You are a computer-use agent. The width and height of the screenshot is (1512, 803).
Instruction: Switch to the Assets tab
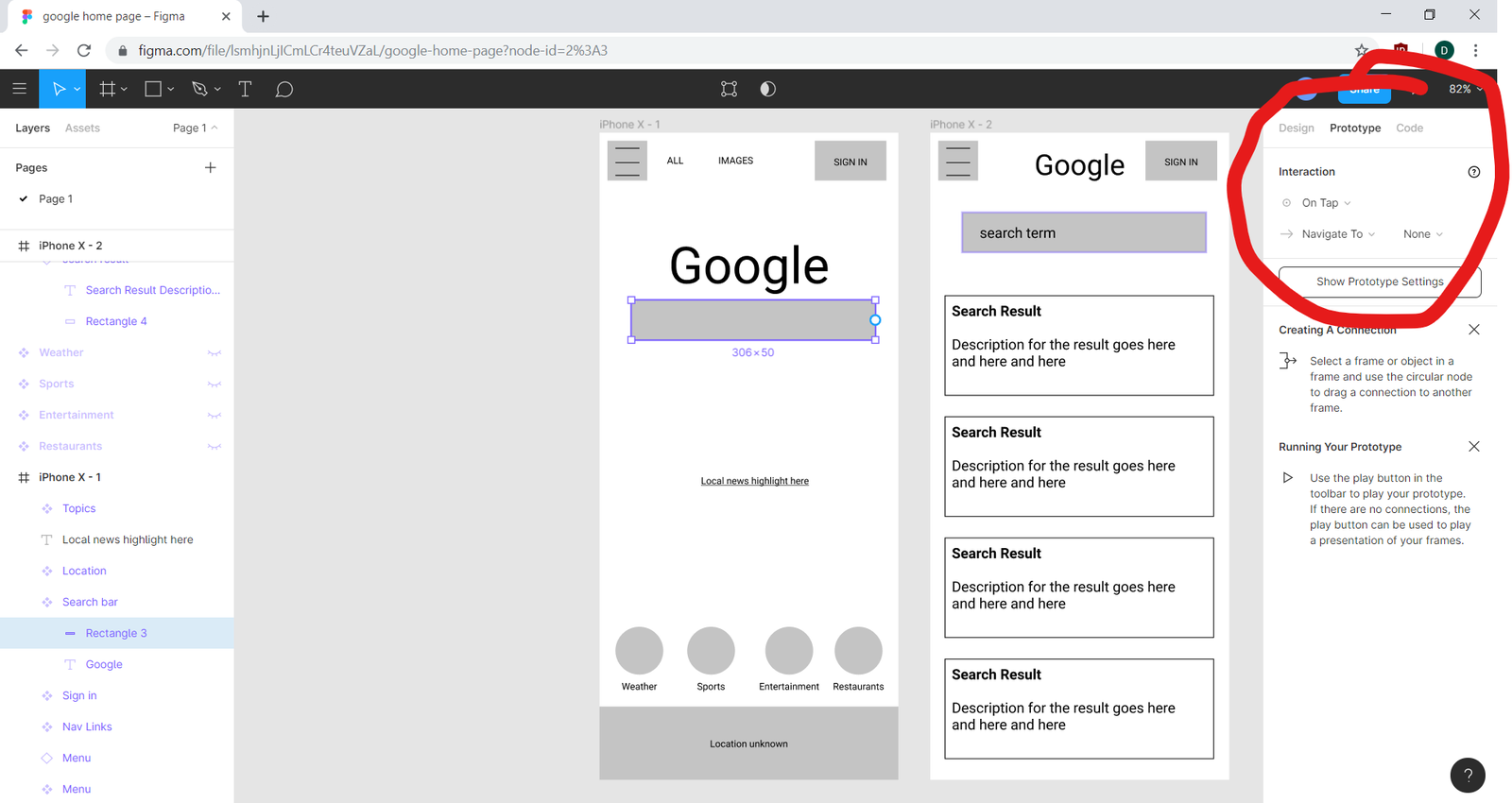coord(82,128)
